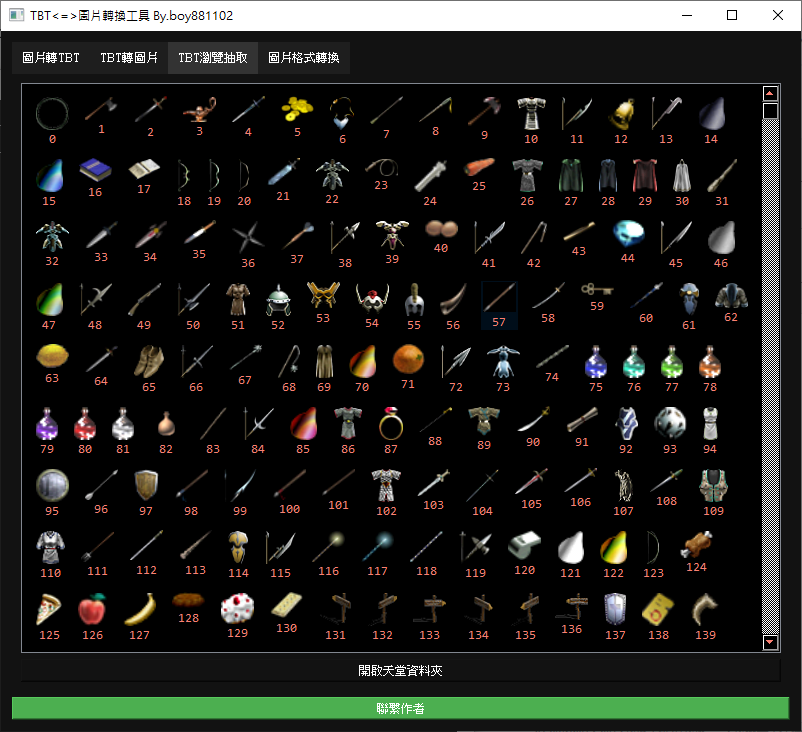Pick the carrot icon numbered 25
The height and width of the screenshot is (732, 802).
[479, 167]
